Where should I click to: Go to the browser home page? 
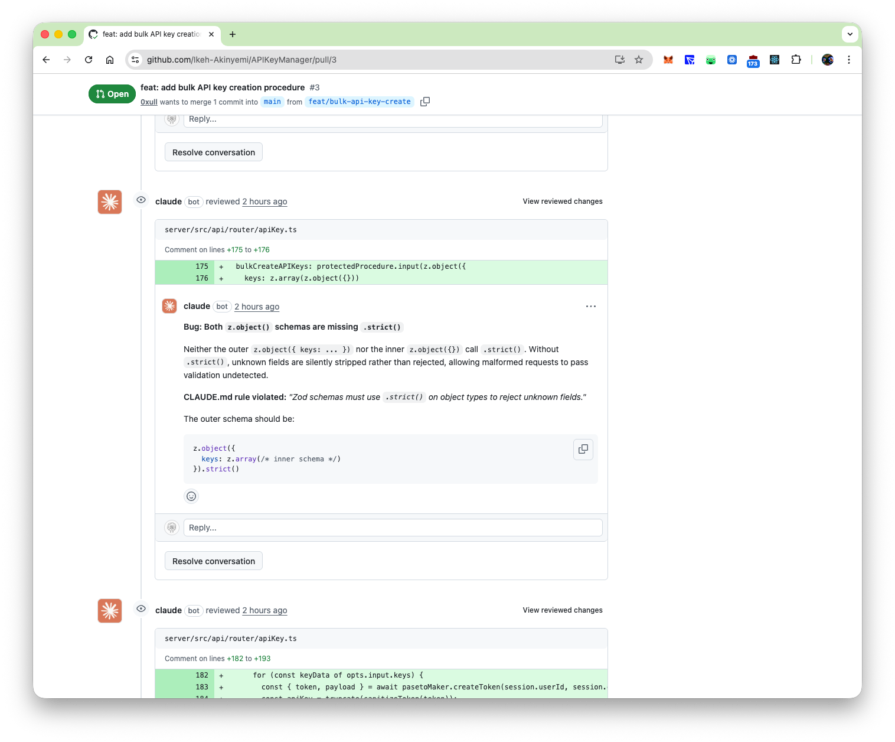click(x=110, y=60)
